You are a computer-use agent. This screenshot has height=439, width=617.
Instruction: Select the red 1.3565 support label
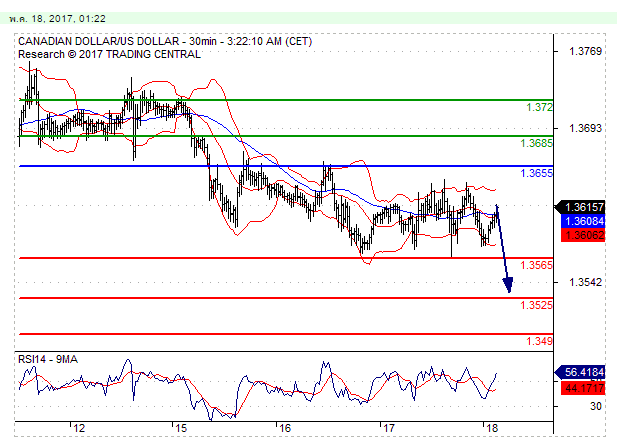tap(536, 265)
